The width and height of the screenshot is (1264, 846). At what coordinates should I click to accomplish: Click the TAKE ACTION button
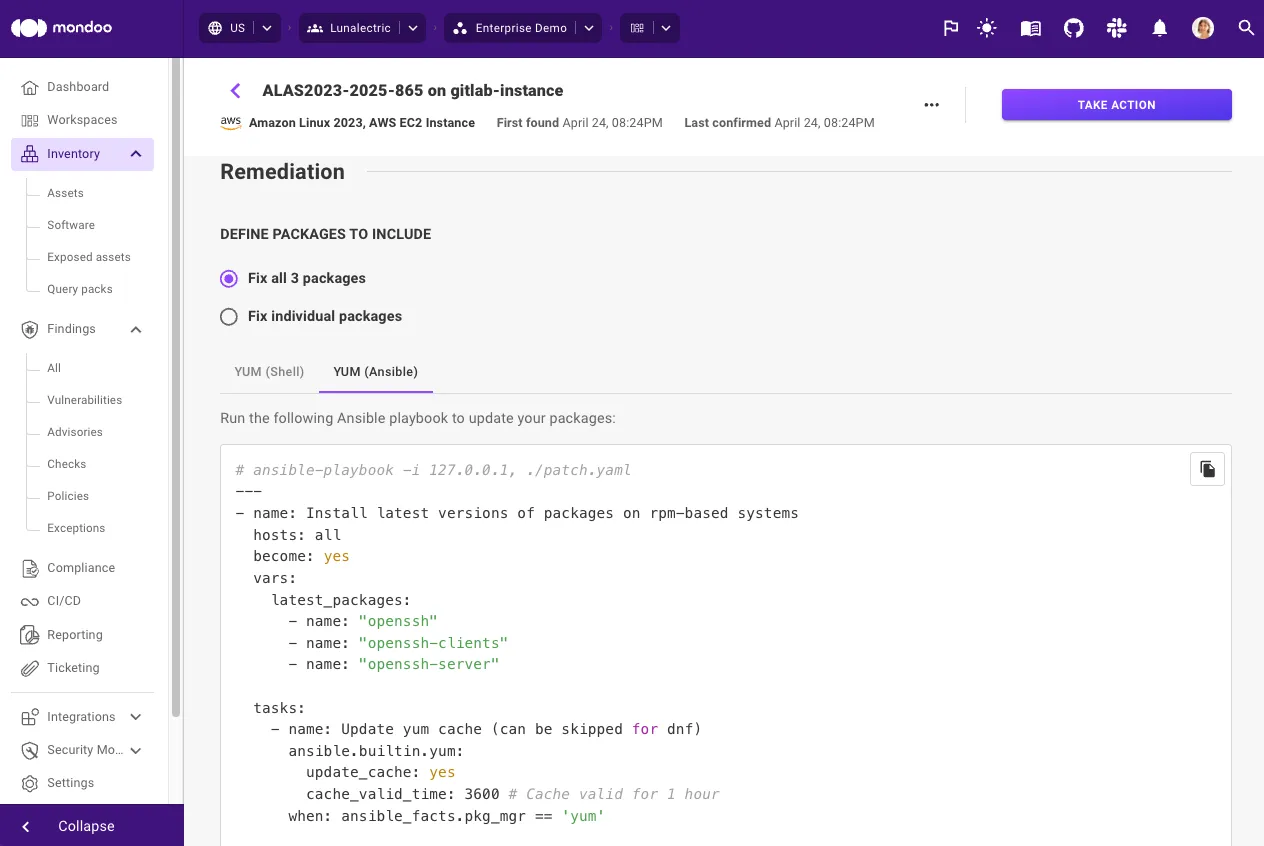pos(1117,105)
